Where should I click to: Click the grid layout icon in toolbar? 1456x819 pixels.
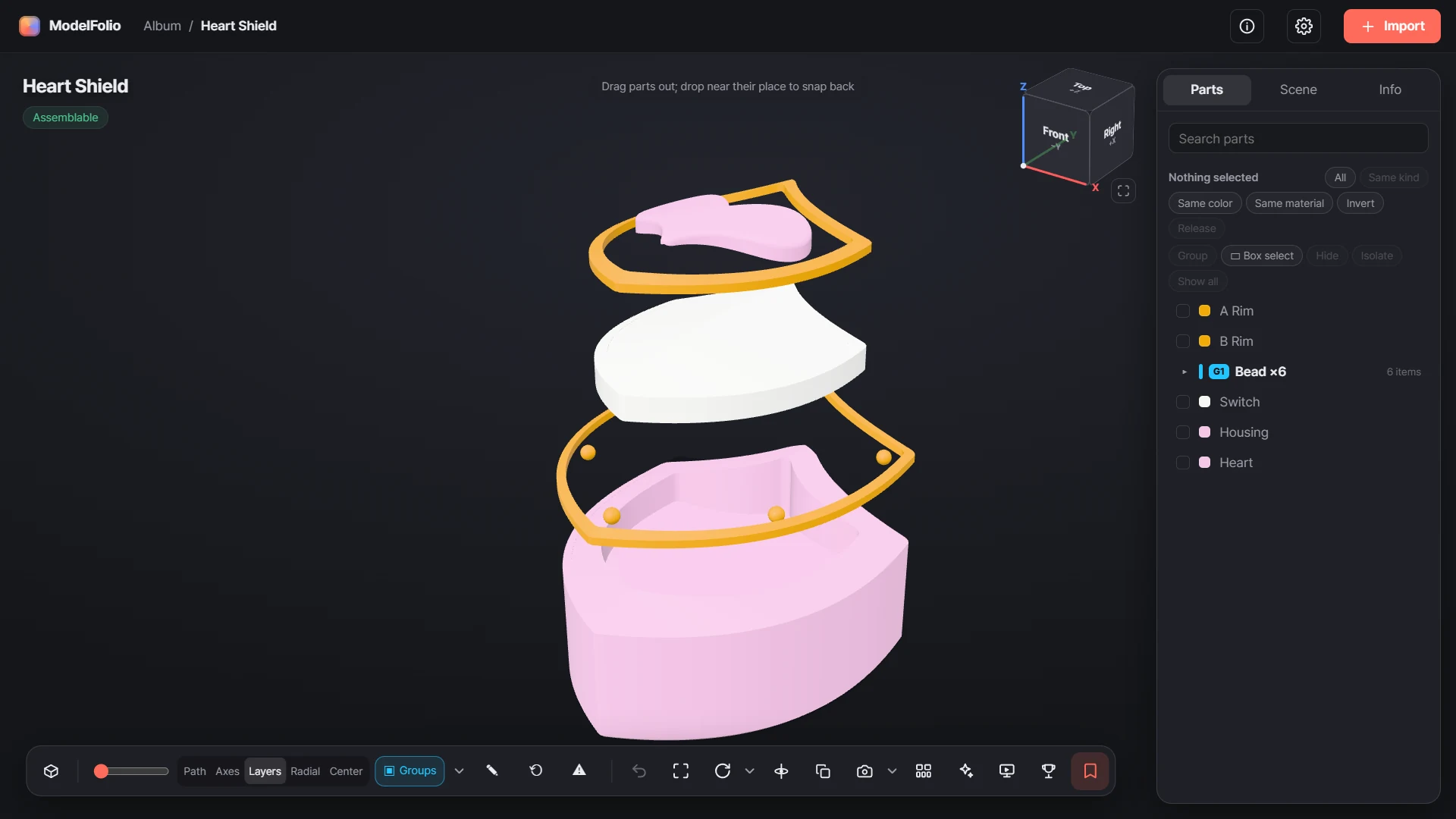[x=924, y=771]
